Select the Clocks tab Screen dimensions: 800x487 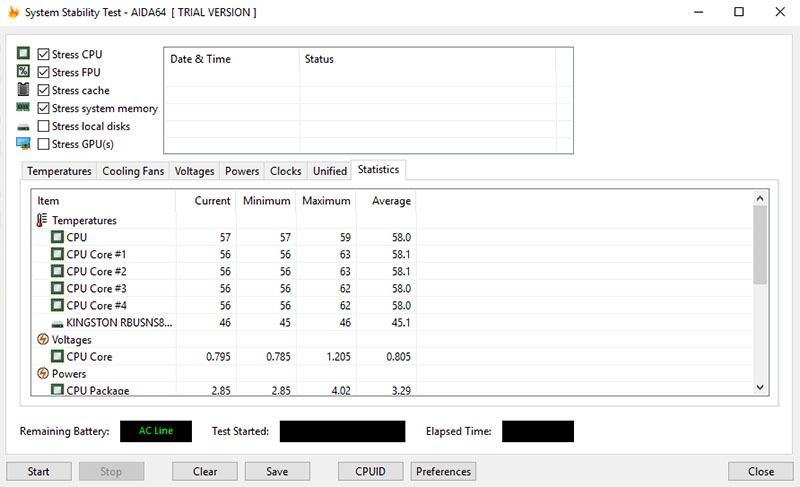286,171
